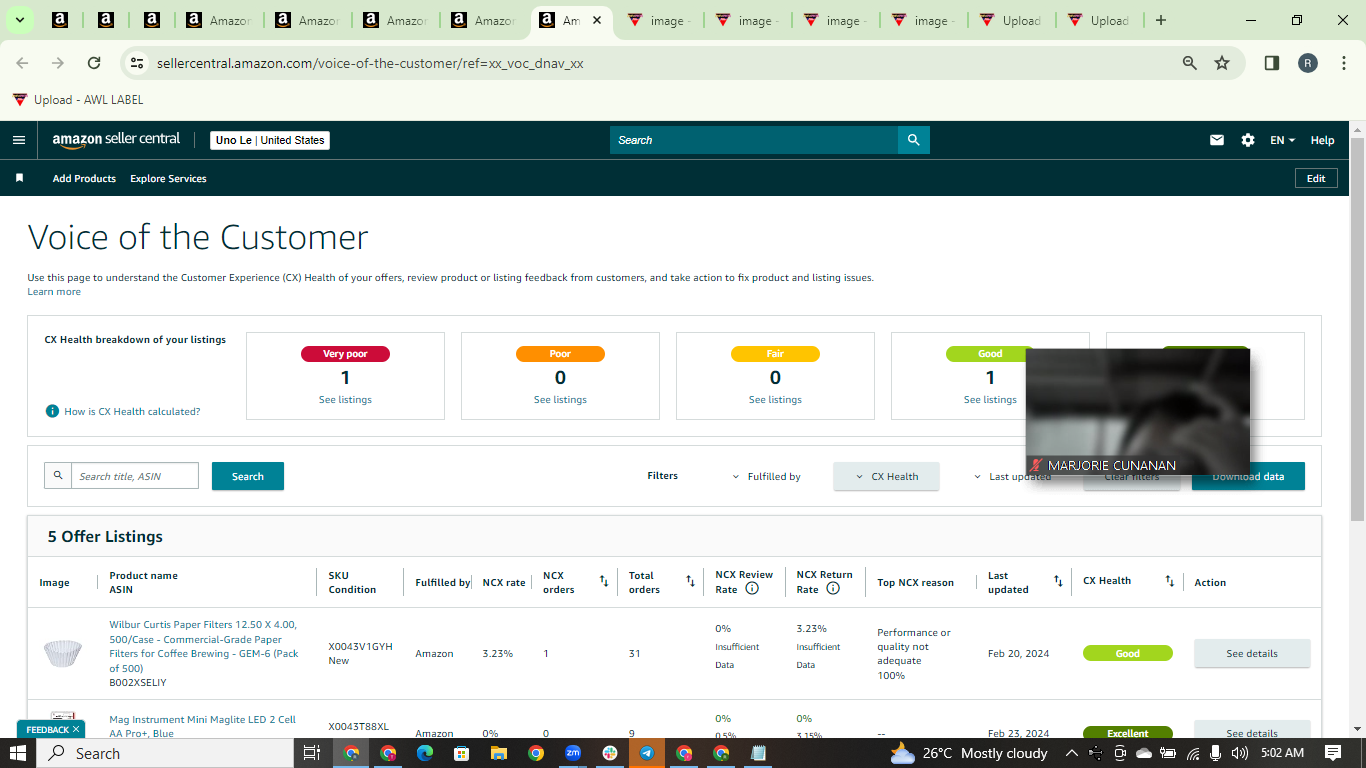Click the Amazon Seller Central logo
The width and height of the screenshot is (1366, 768).
pyautogui.click(x=117, y=140)
